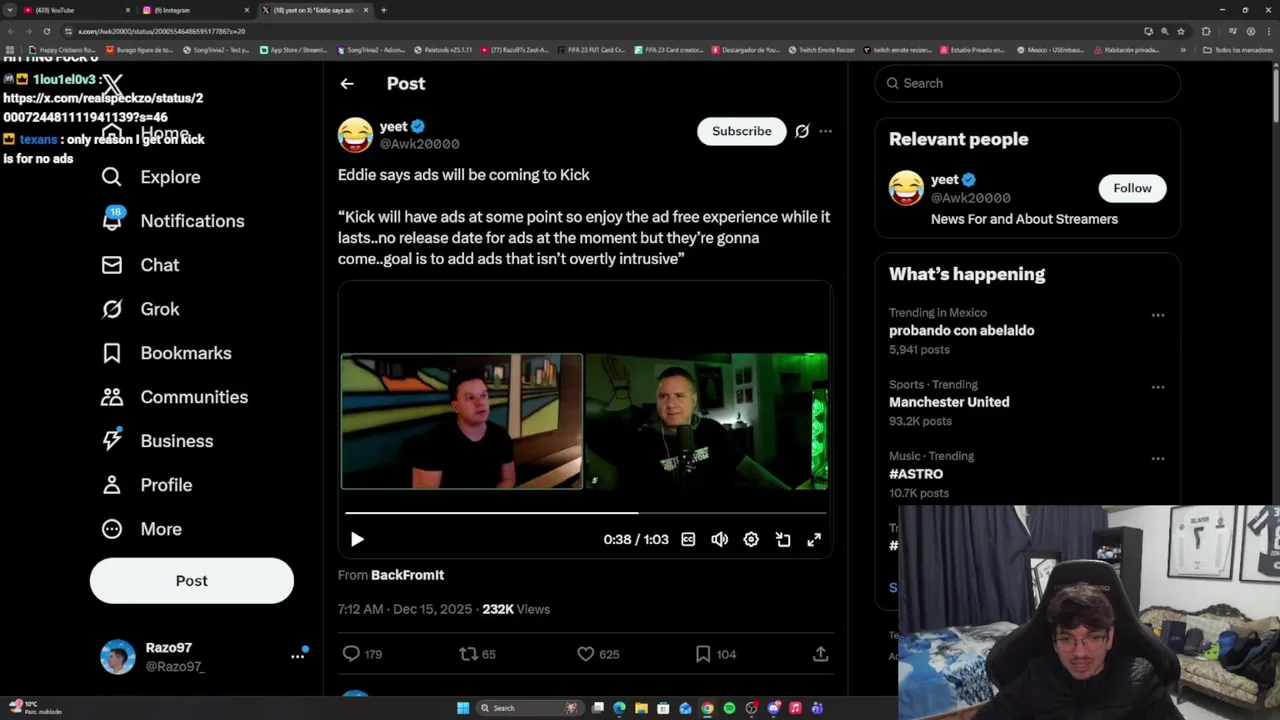Screen dimensions: 1280x720
Task: Click the browser address bar URL
Action: (x=161, y=31)
